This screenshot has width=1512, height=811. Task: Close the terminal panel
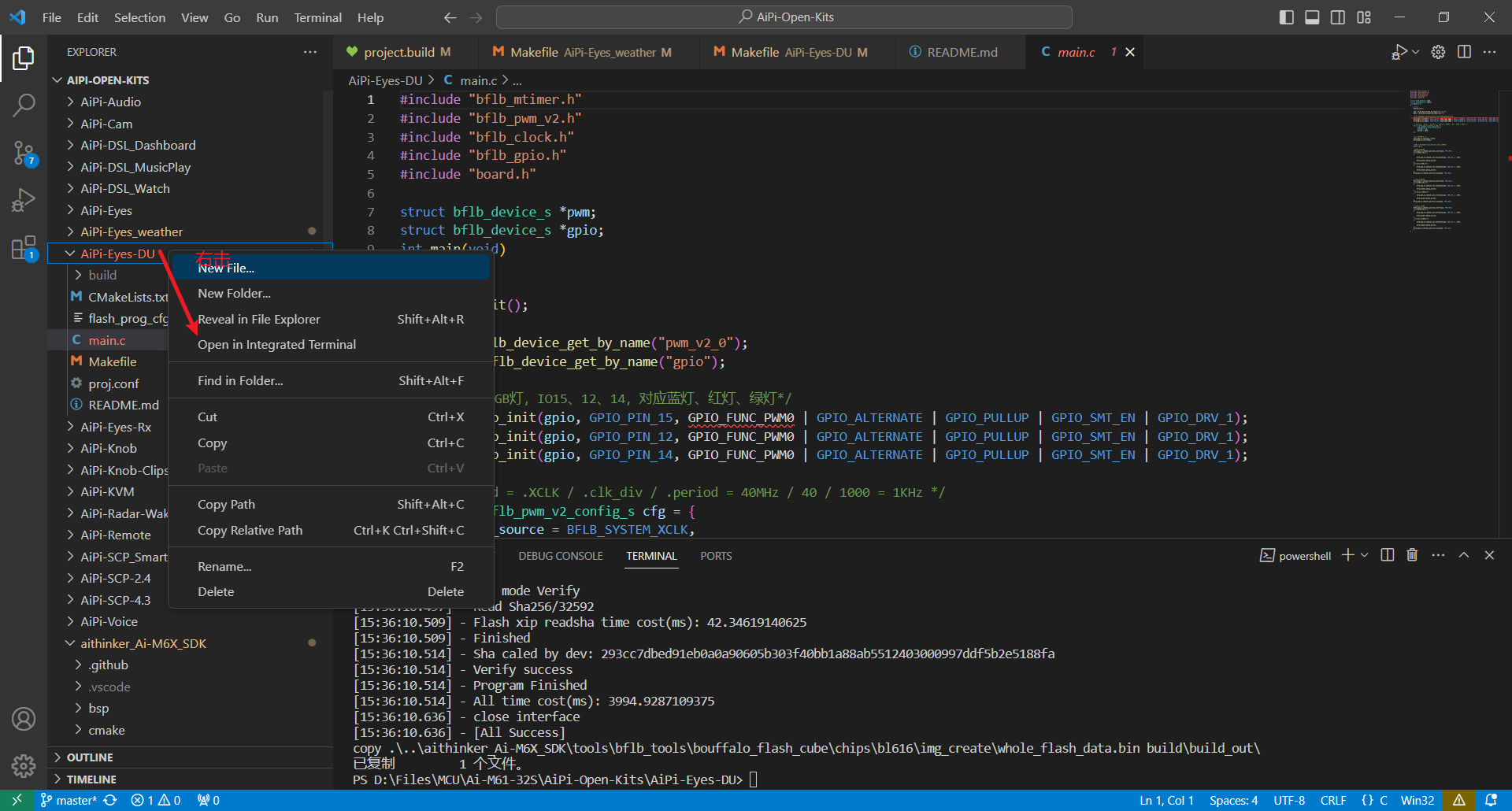[1489, 555]
